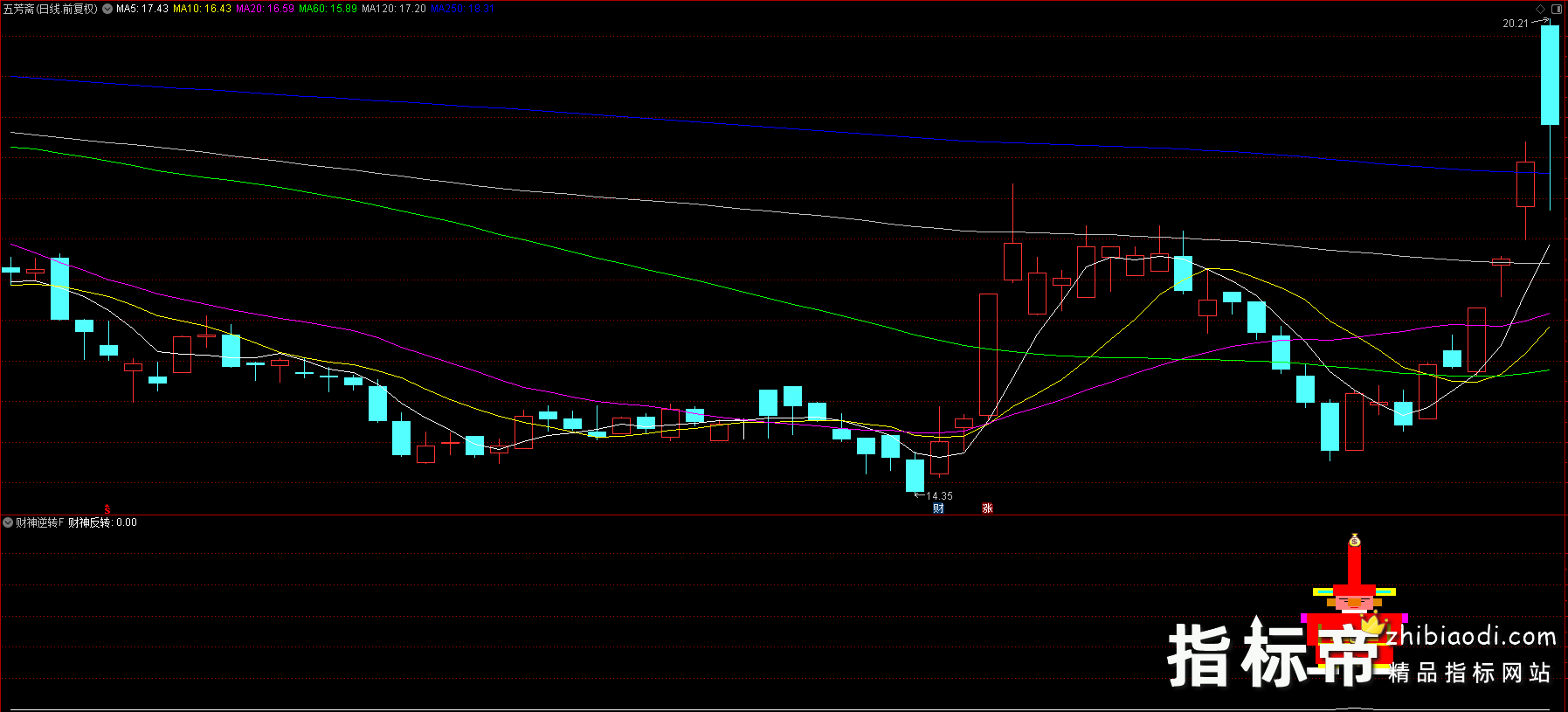The image size is (1568, 712).
Task: Click the red 涨 marker below chart
Action: tap(987, 508)
